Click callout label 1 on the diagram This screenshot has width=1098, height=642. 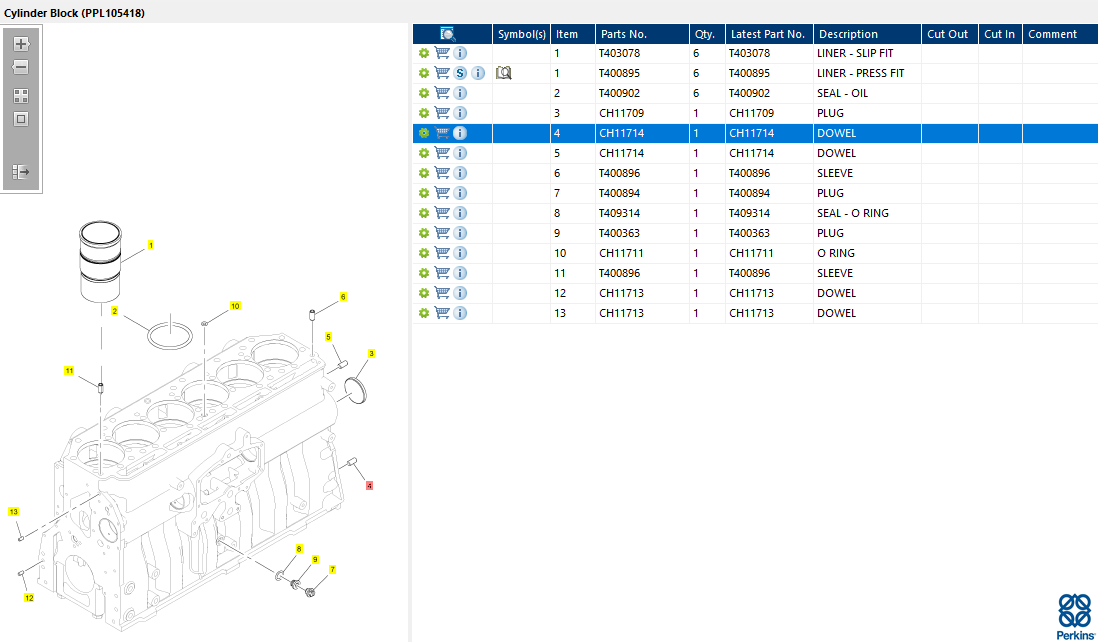151,245
